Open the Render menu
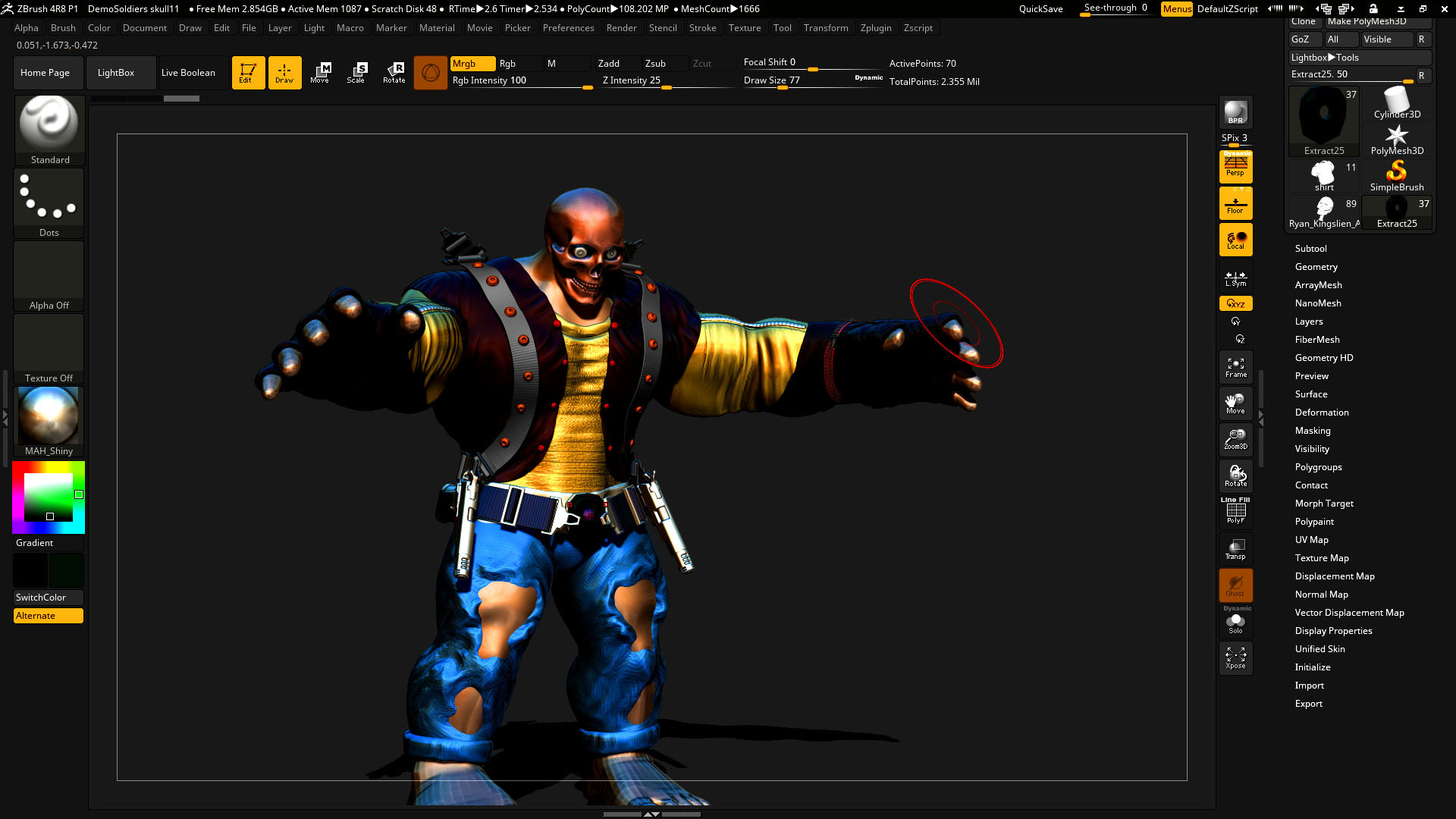This screenshot has width=1456, height=819. point(621,28)
